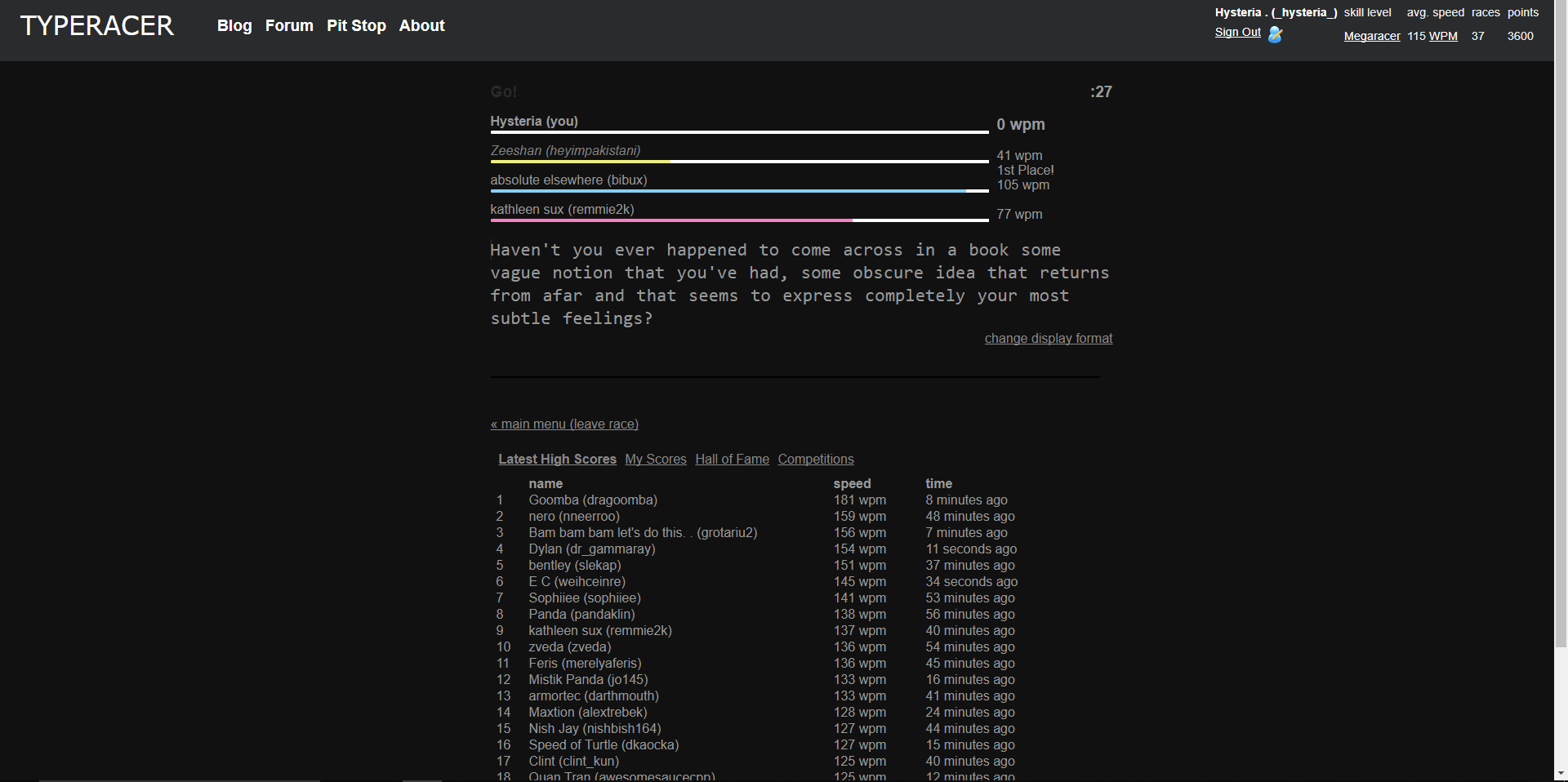Screen dimensions: 1568x782
Task: Click kathleen sux's pink progress bar
Action: [670, 220]
